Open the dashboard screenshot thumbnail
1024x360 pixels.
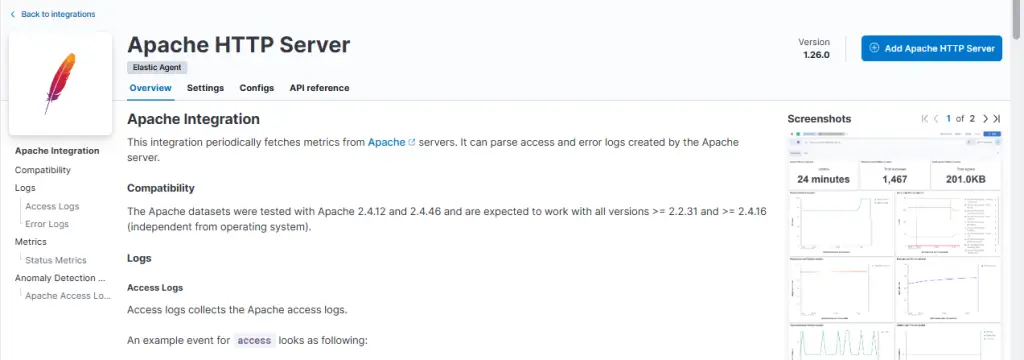(x=894, y=245)
